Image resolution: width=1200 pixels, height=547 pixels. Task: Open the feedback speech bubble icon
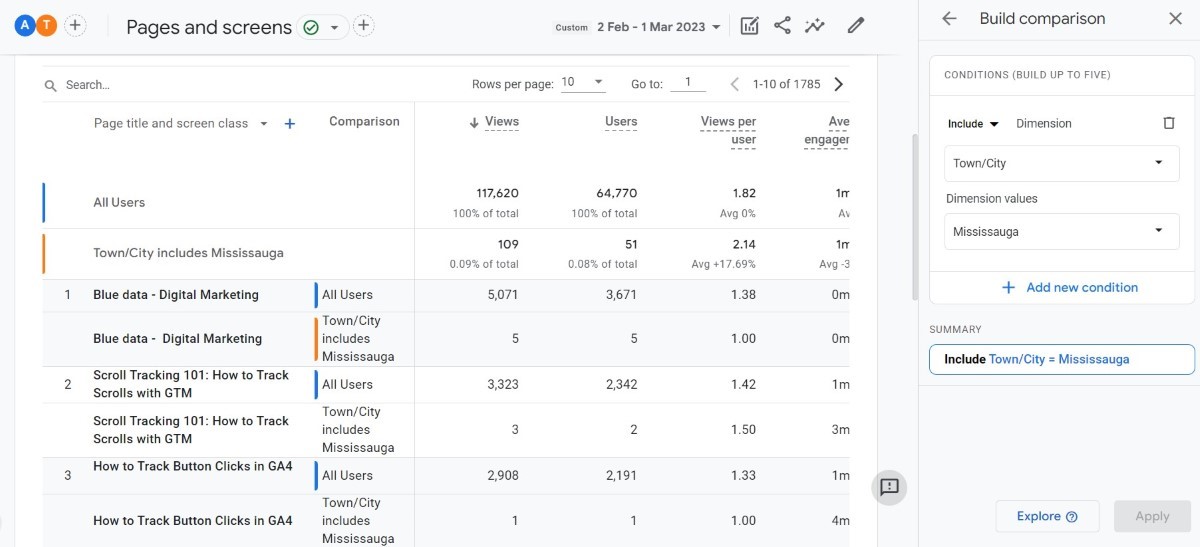point(889,487)
